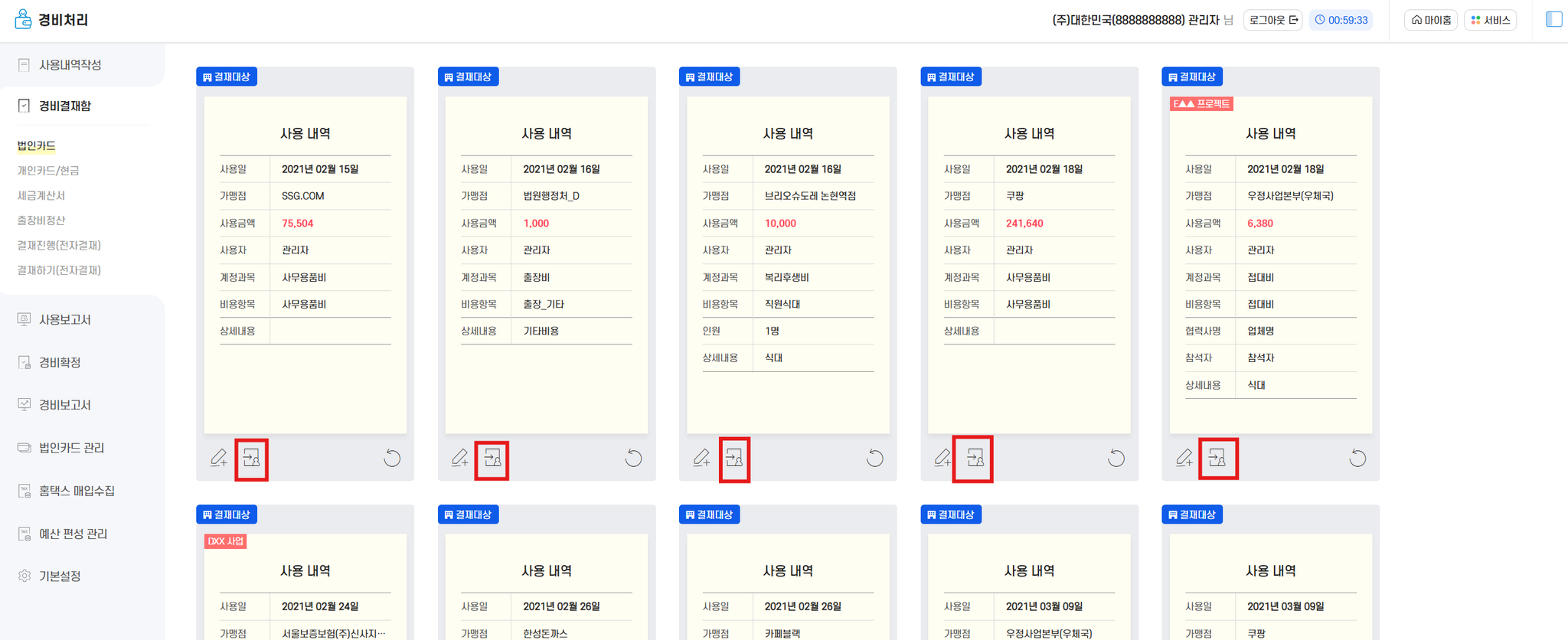Click reset arrow icon on 우정사업본부 6,380 card
This screenshot has width=1568, height=640.
(1357, 458)
